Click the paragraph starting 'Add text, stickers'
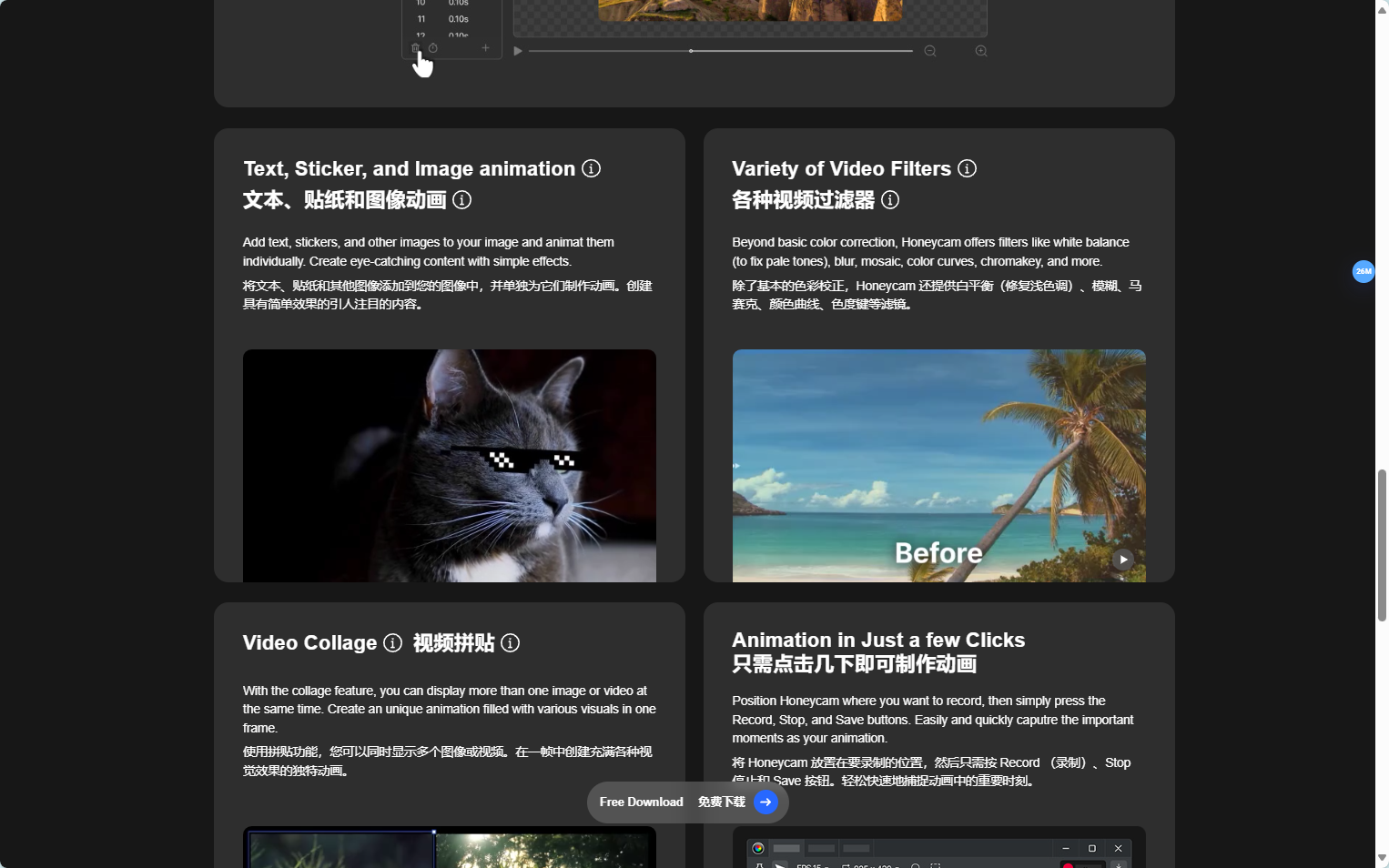The image size is (1389, 868). (x=429, y=252)
